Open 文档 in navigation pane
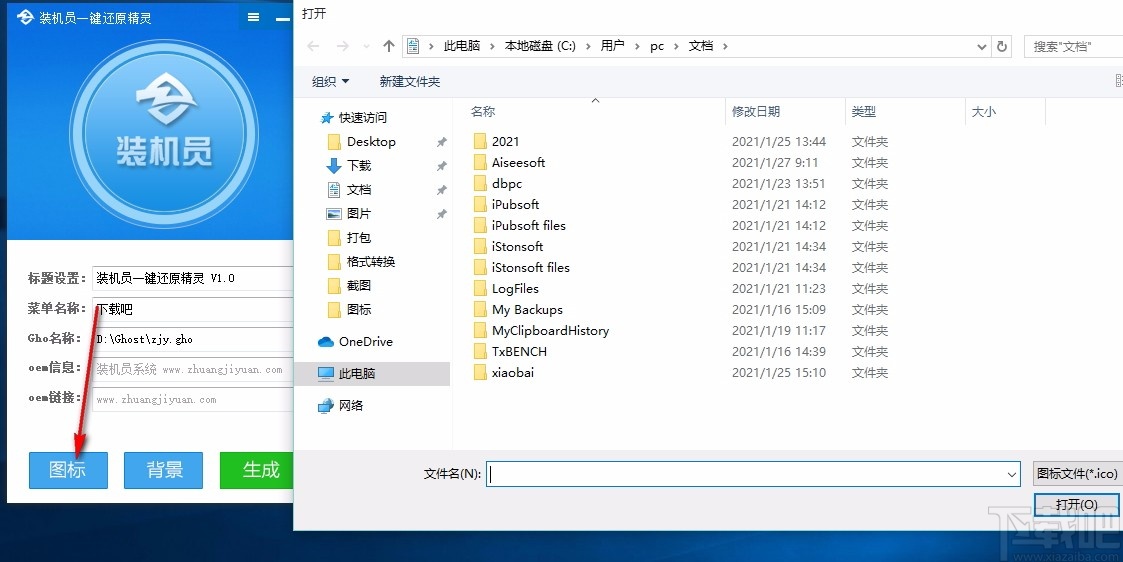 click(x=359, y=190)
